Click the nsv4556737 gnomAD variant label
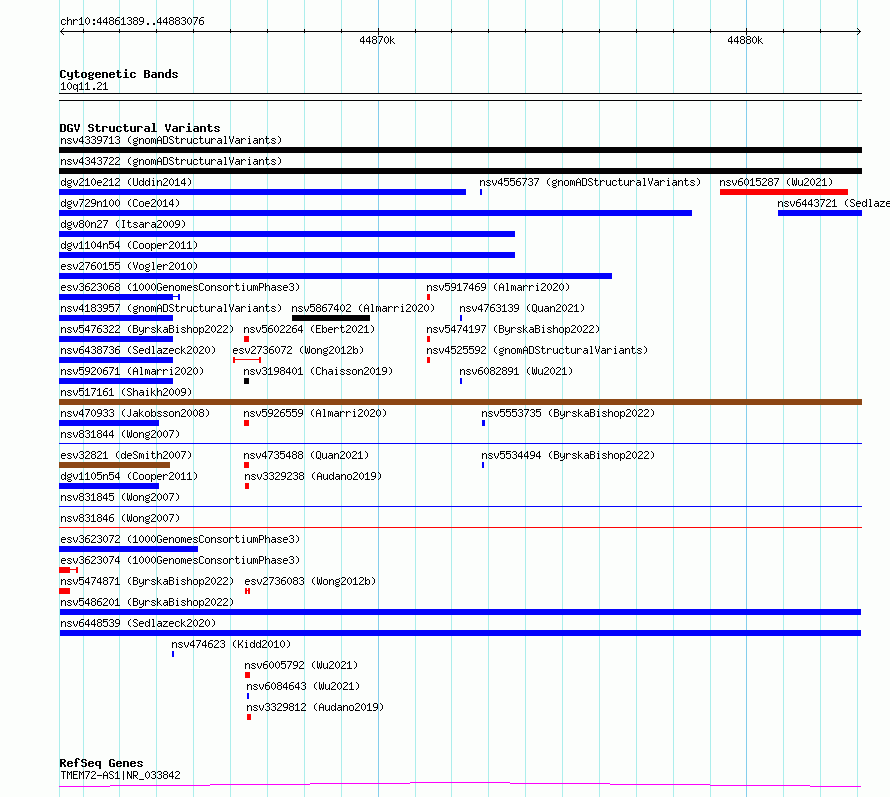This screenshot has height=797, width=890. (x=590, y=182)
